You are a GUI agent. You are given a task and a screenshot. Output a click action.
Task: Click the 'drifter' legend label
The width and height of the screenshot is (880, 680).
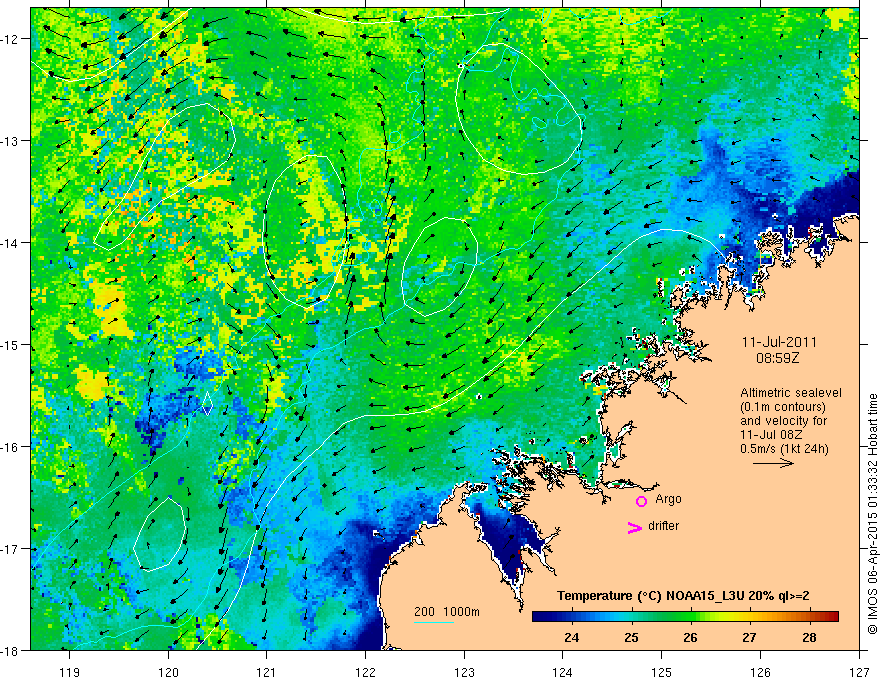point(663,526)
